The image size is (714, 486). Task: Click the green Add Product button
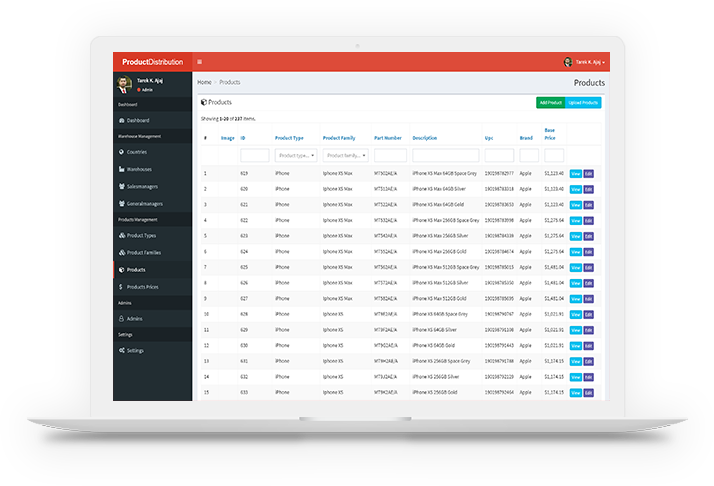550,103
